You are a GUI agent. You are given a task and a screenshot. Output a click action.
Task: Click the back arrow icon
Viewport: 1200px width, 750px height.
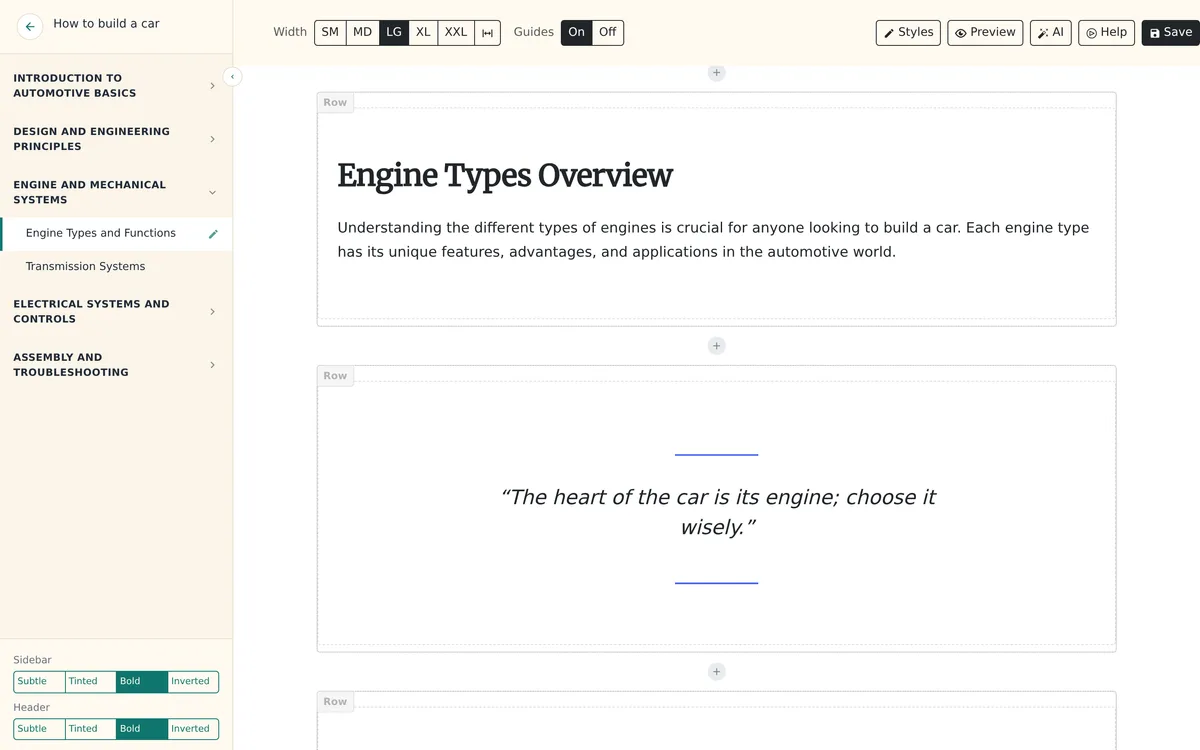pyautogui.click(x=30, y=27)
